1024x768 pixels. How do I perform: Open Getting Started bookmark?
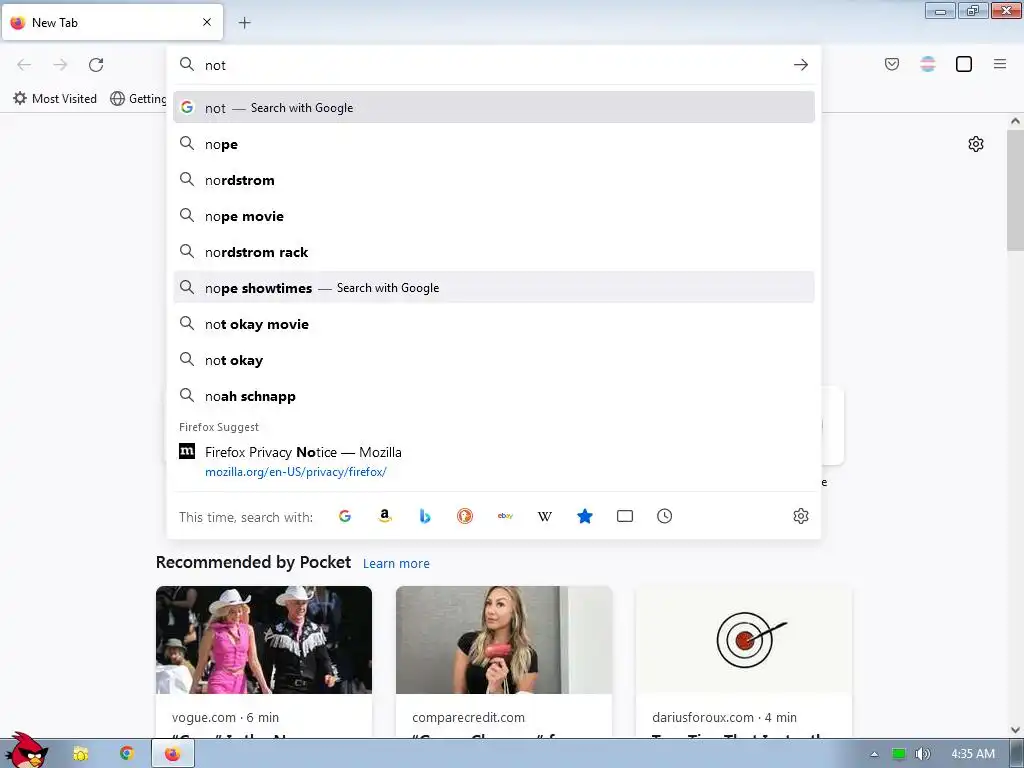(x=138, y=99)
